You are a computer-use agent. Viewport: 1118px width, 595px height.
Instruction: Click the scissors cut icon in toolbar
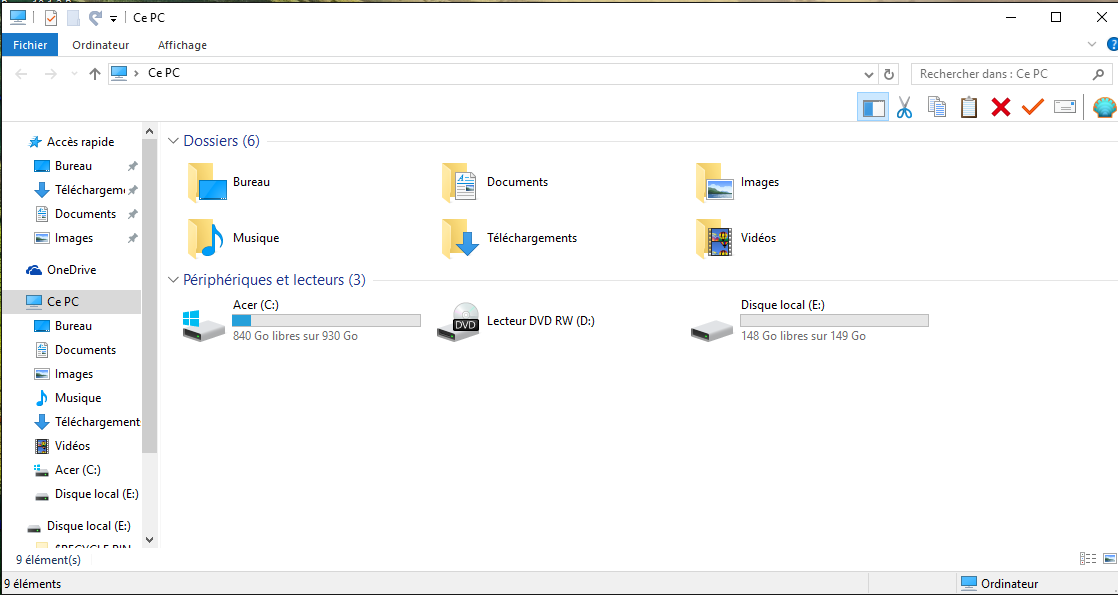(x=905, y=108)
